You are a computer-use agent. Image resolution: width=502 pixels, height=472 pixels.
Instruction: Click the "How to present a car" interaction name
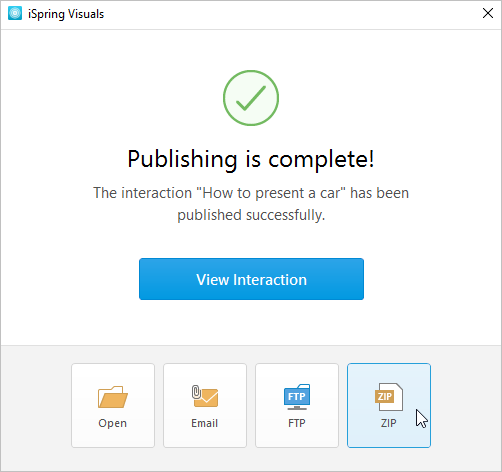pyautogui.click(x=271, y=193)
